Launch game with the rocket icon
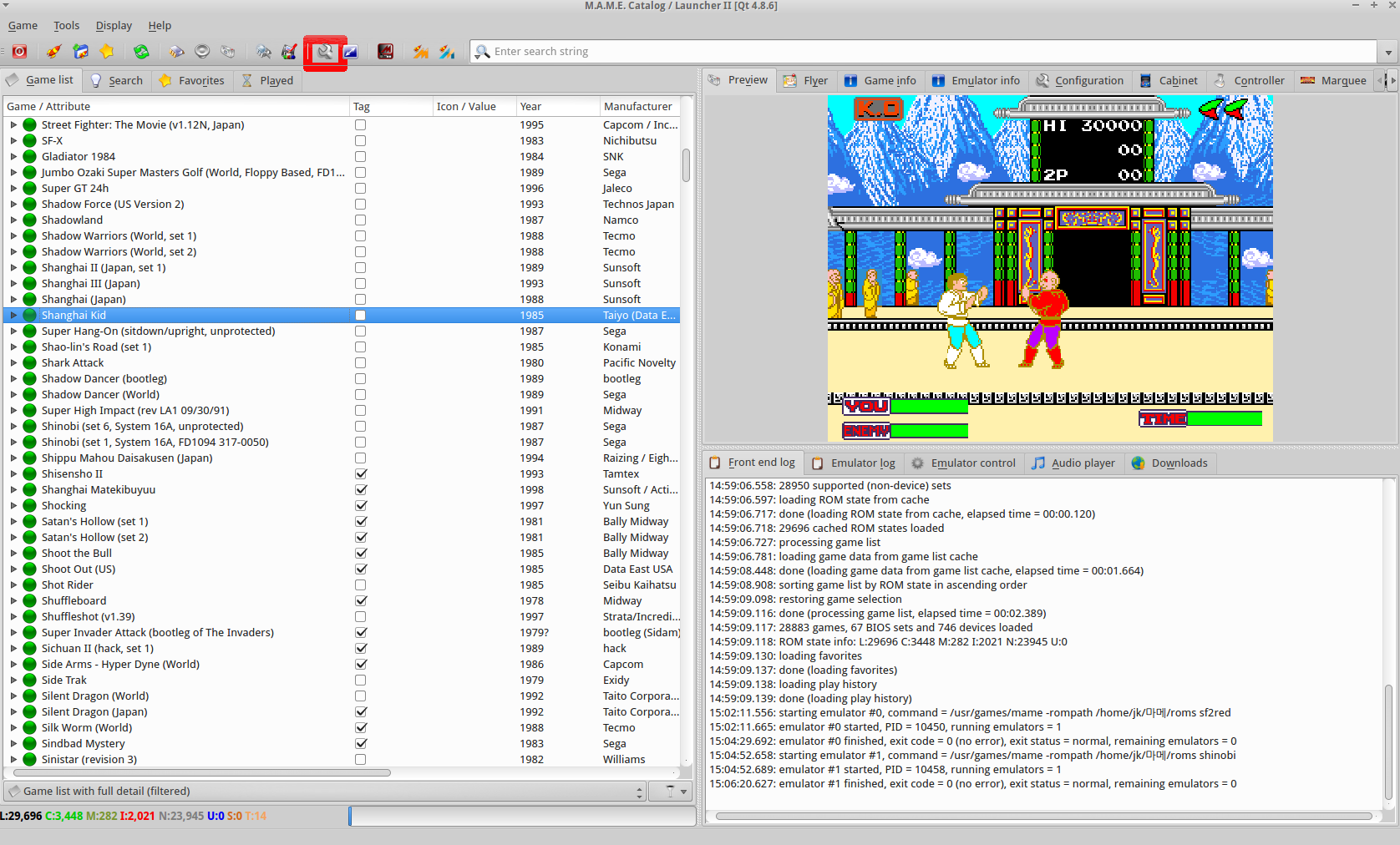 click(x=53, y=52)
